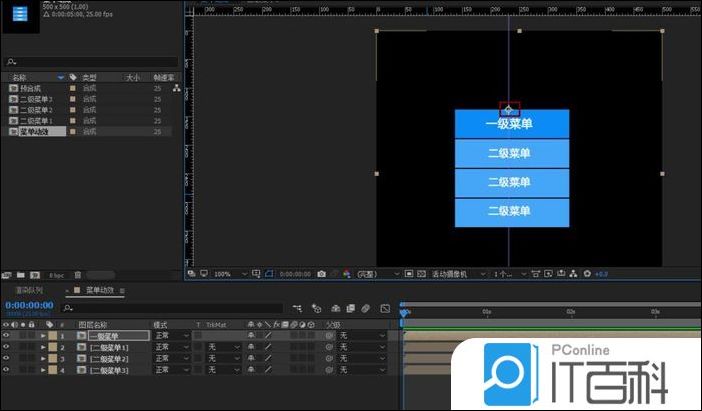The width and height of the screenshot is (702, 411).
Task: Click the tan label color swatch of layer 1
Action: 53,336
